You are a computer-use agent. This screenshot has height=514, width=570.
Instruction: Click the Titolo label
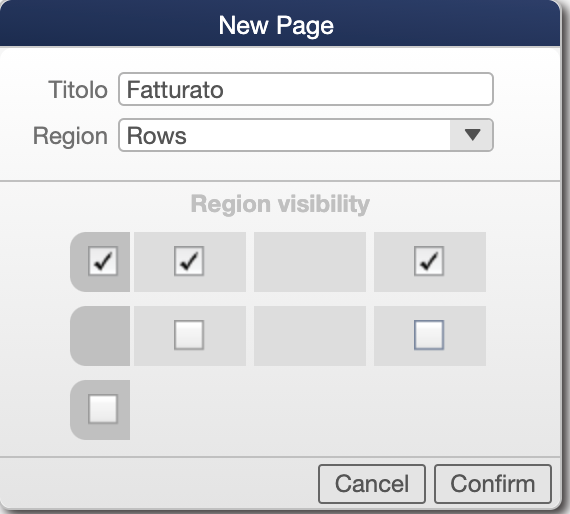click(78, 89)
